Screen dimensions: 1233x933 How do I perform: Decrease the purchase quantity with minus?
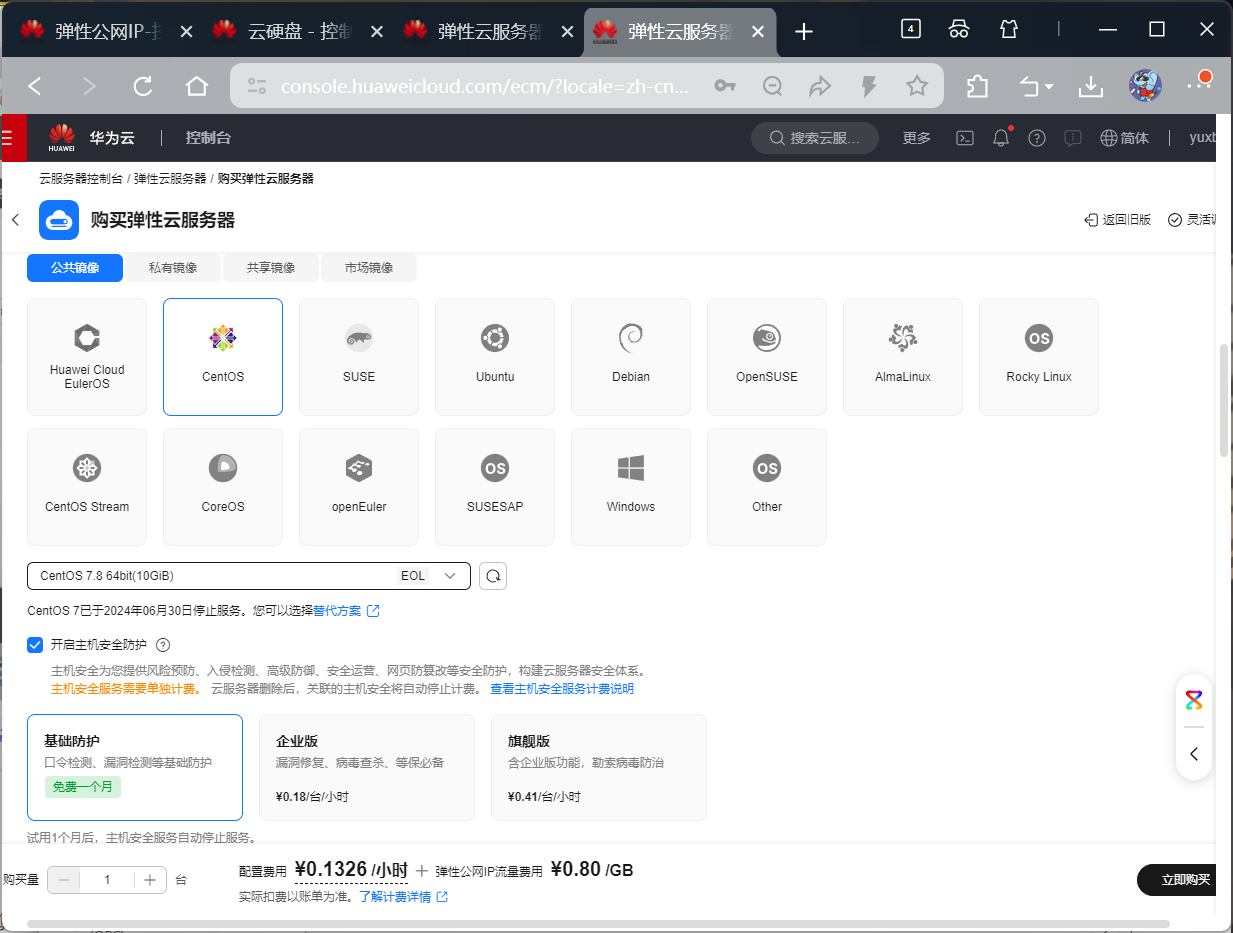click(x=65, y=880)
